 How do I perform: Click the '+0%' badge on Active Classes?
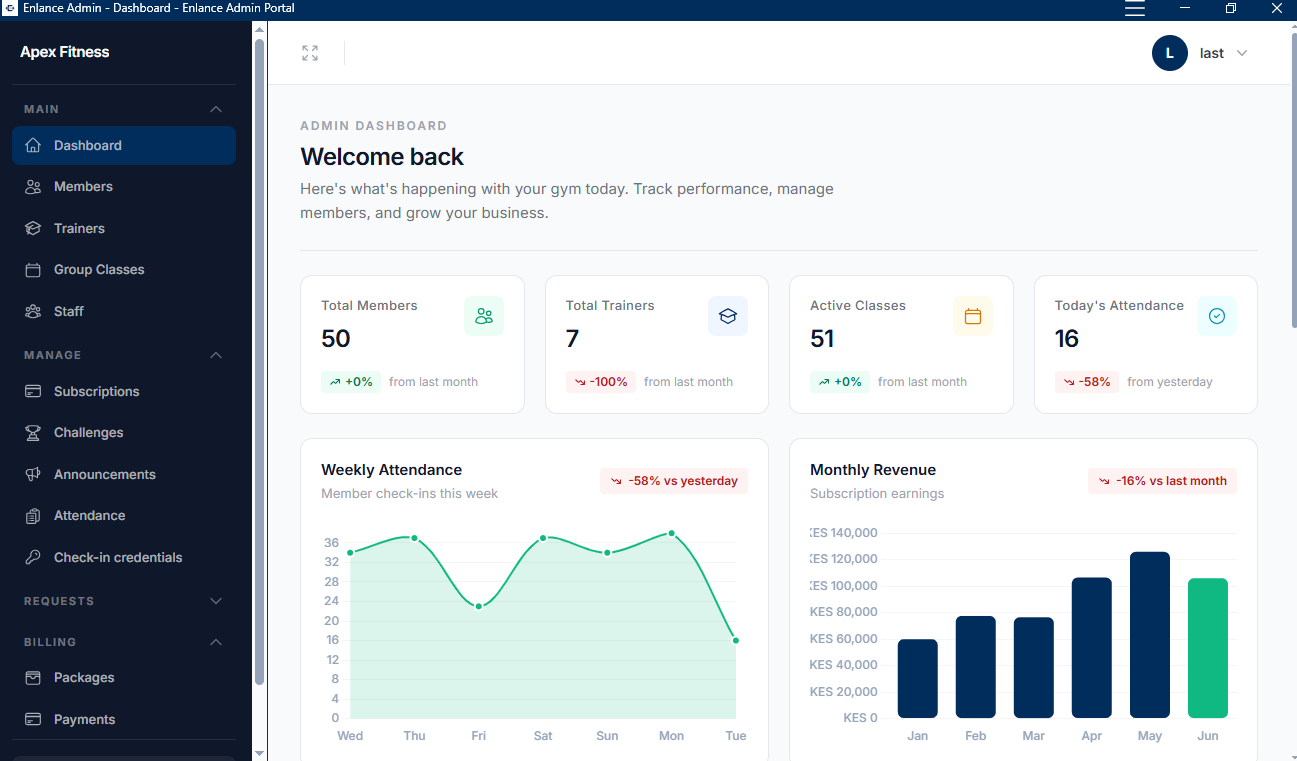click(x=840, y=382)
